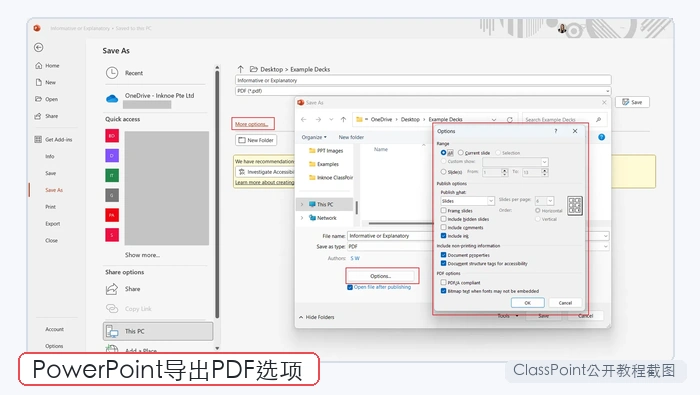Click the back arrow in the backstage sidebar
The width and height of the screenshot is (700, 395).
[39, 47]
